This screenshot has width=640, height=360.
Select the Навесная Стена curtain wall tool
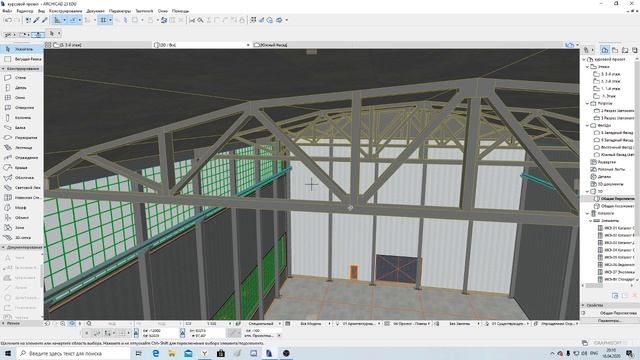[22, 198]
